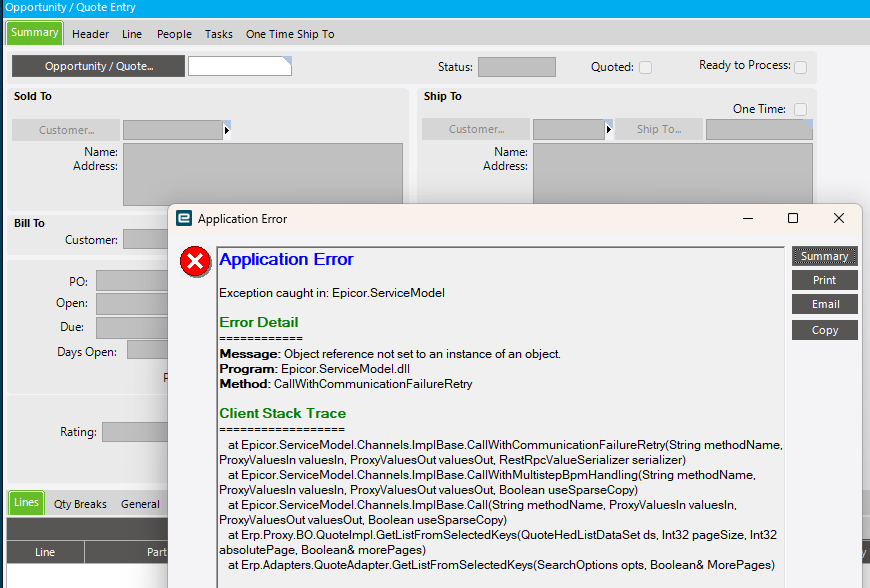Click the Opportunity / Quote... search button
Screen dimensions: 870x588
point(99,66)
